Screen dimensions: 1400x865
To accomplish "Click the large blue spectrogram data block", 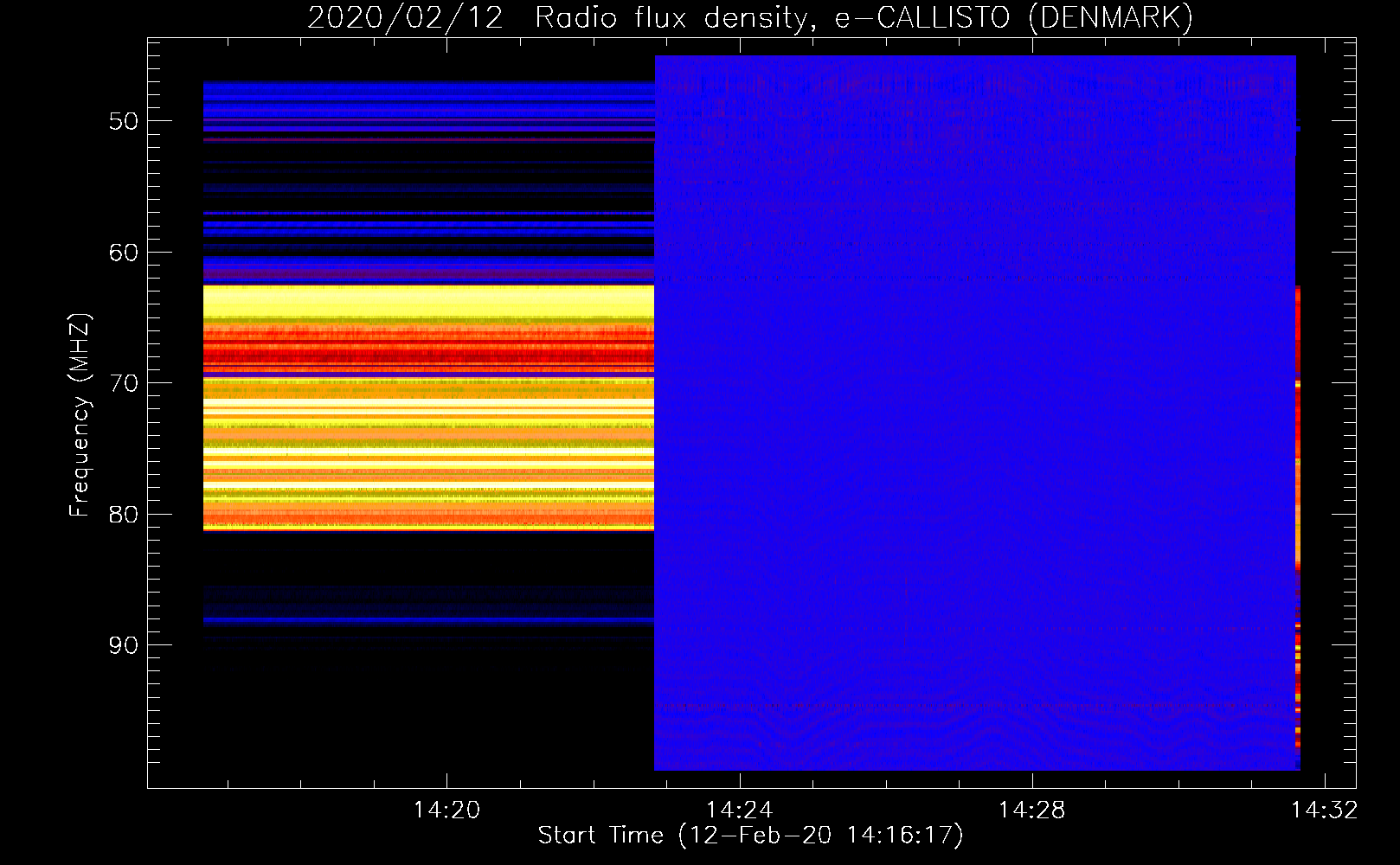I will click(x=975, y=413).
